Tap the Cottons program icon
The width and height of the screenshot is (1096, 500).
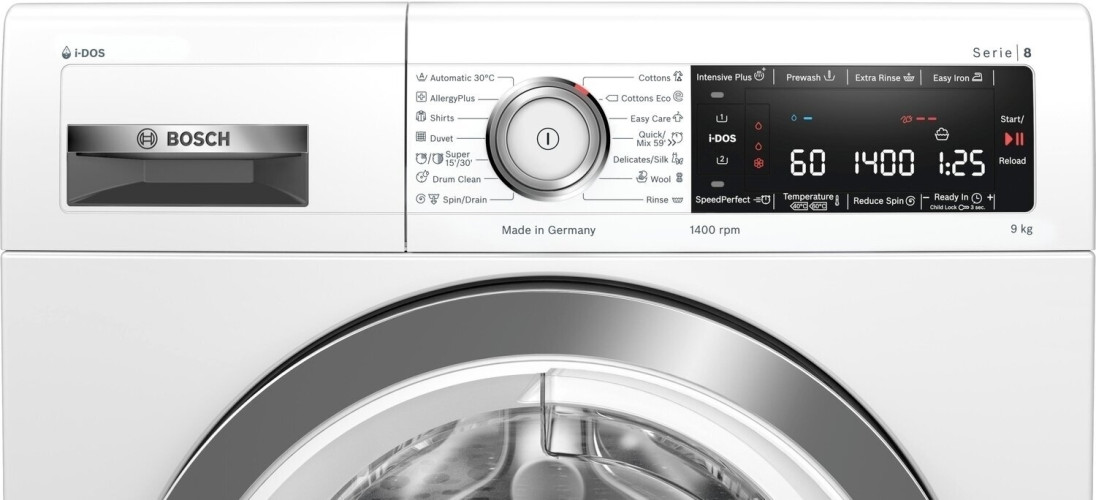pyautogui.click(x=678, y=77)
